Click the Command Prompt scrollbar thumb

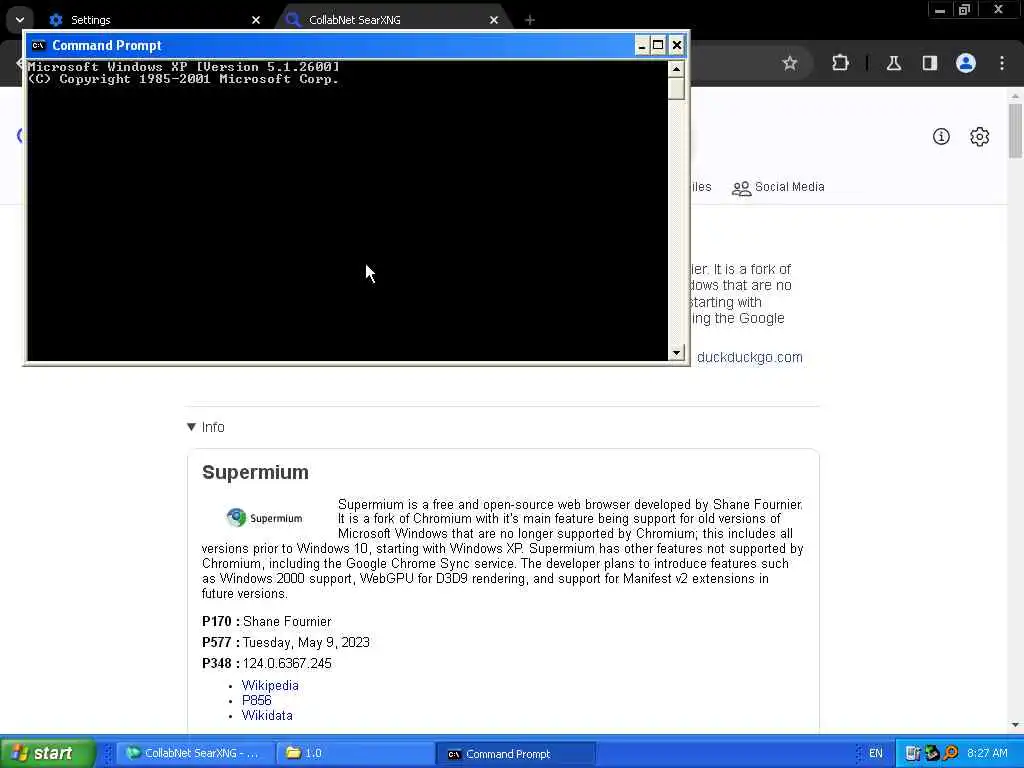pos(676,88)
